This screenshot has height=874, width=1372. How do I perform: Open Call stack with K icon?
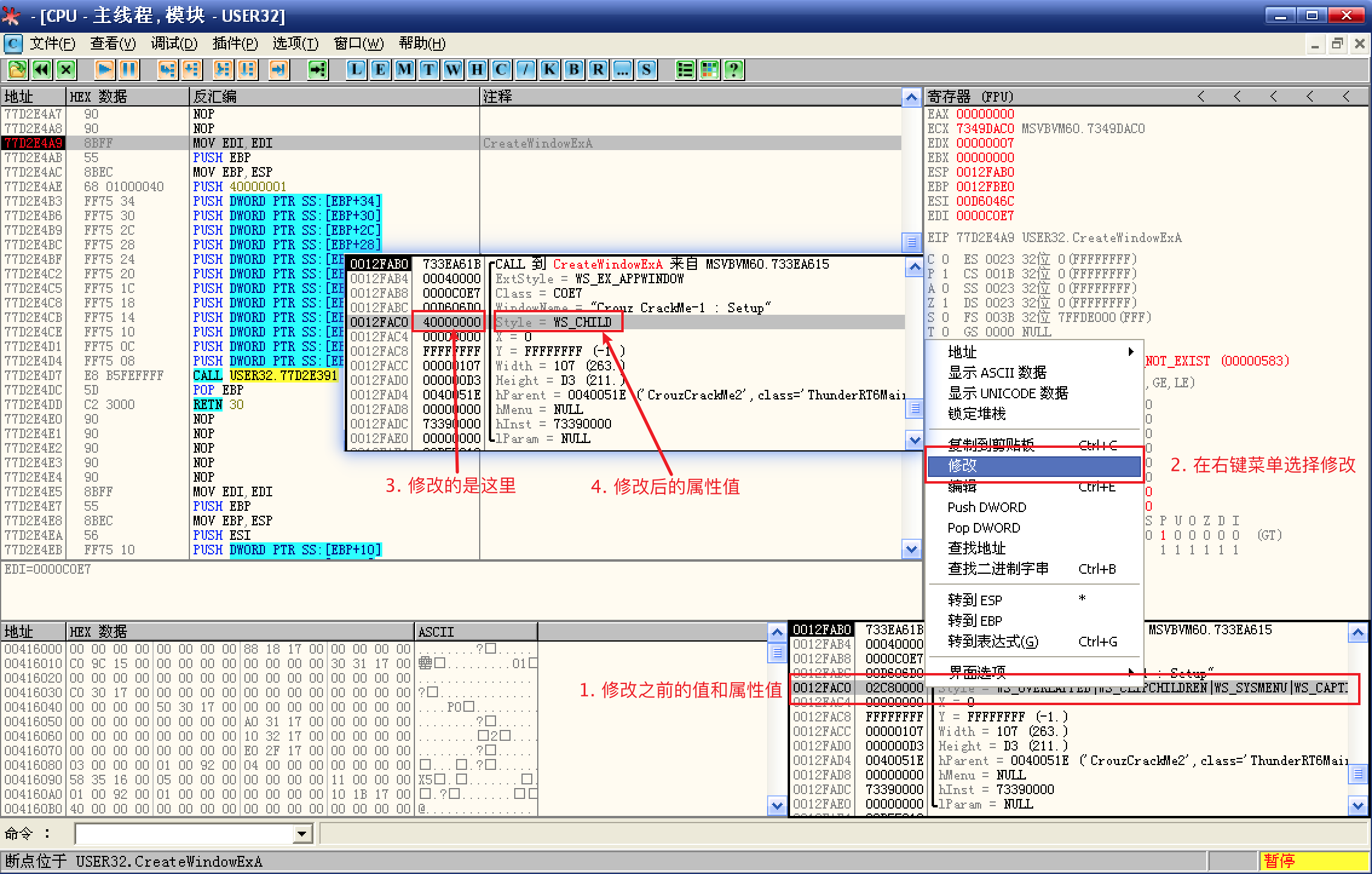click(549, 70)
